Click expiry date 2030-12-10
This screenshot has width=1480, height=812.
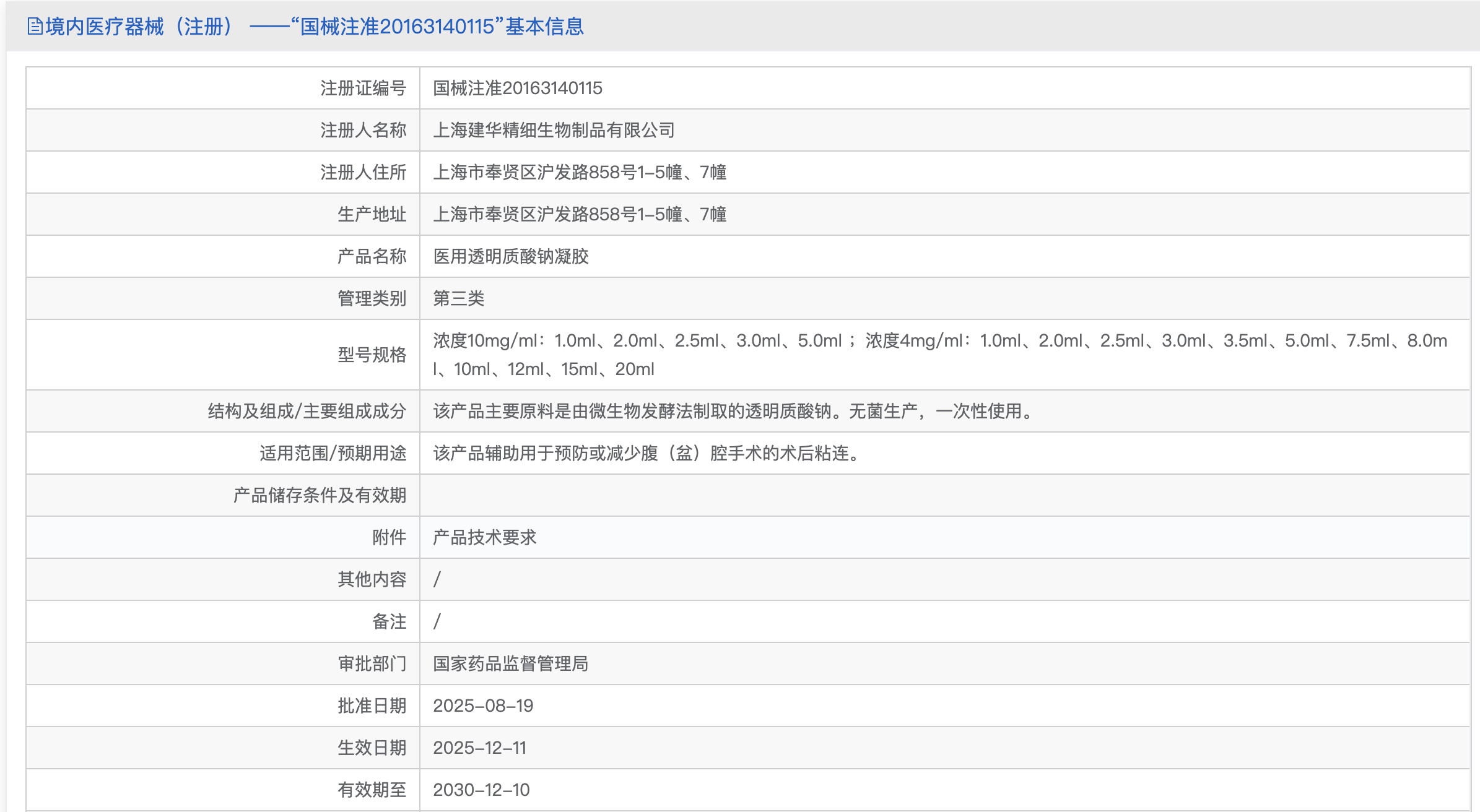pyautogui.click(x=481, y=790)
